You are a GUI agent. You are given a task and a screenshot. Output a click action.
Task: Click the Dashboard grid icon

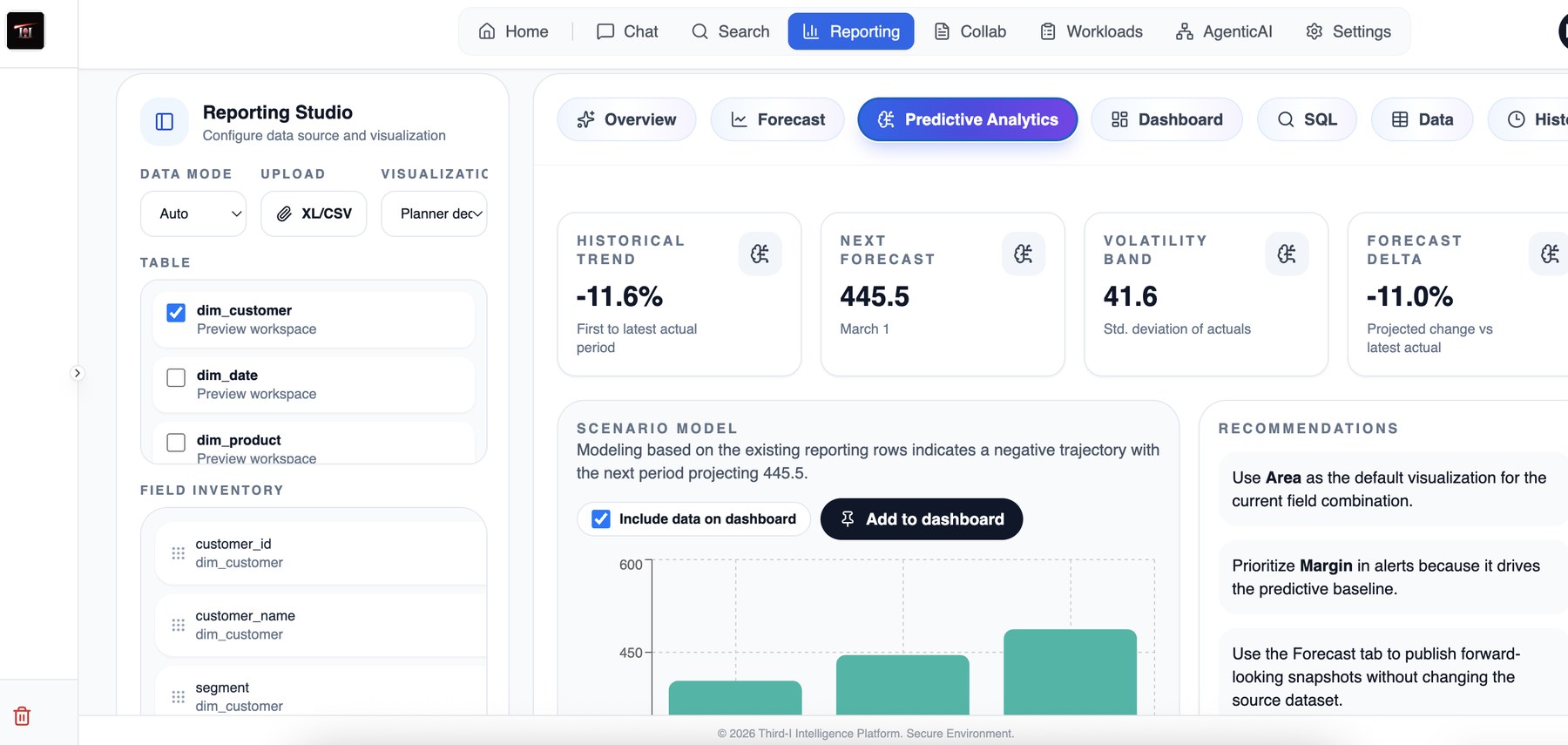pyautogui.click(x=1120, y=119)
